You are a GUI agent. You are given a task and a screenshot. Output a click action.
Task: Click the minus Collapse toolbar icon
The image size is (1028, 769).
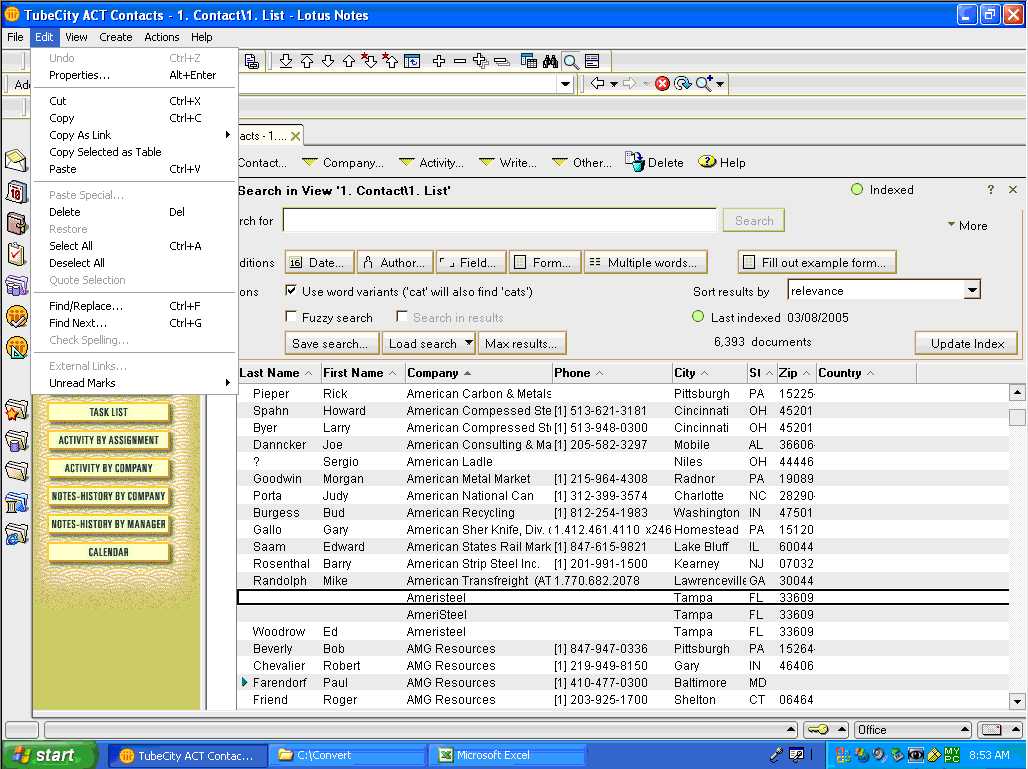point(460,61)
